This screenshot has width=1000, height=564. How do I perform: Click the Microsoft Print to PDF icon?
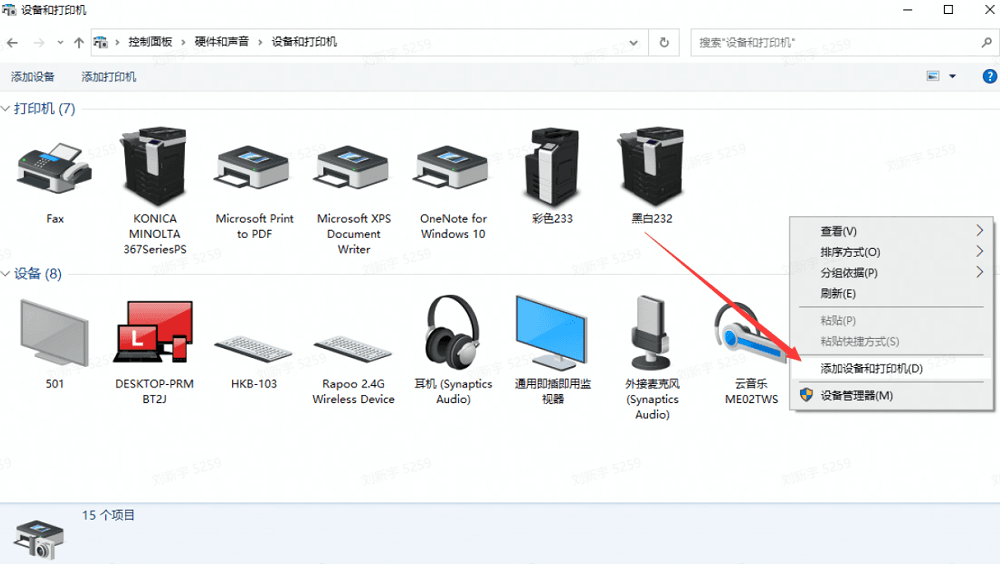click(x=254, y=167)
